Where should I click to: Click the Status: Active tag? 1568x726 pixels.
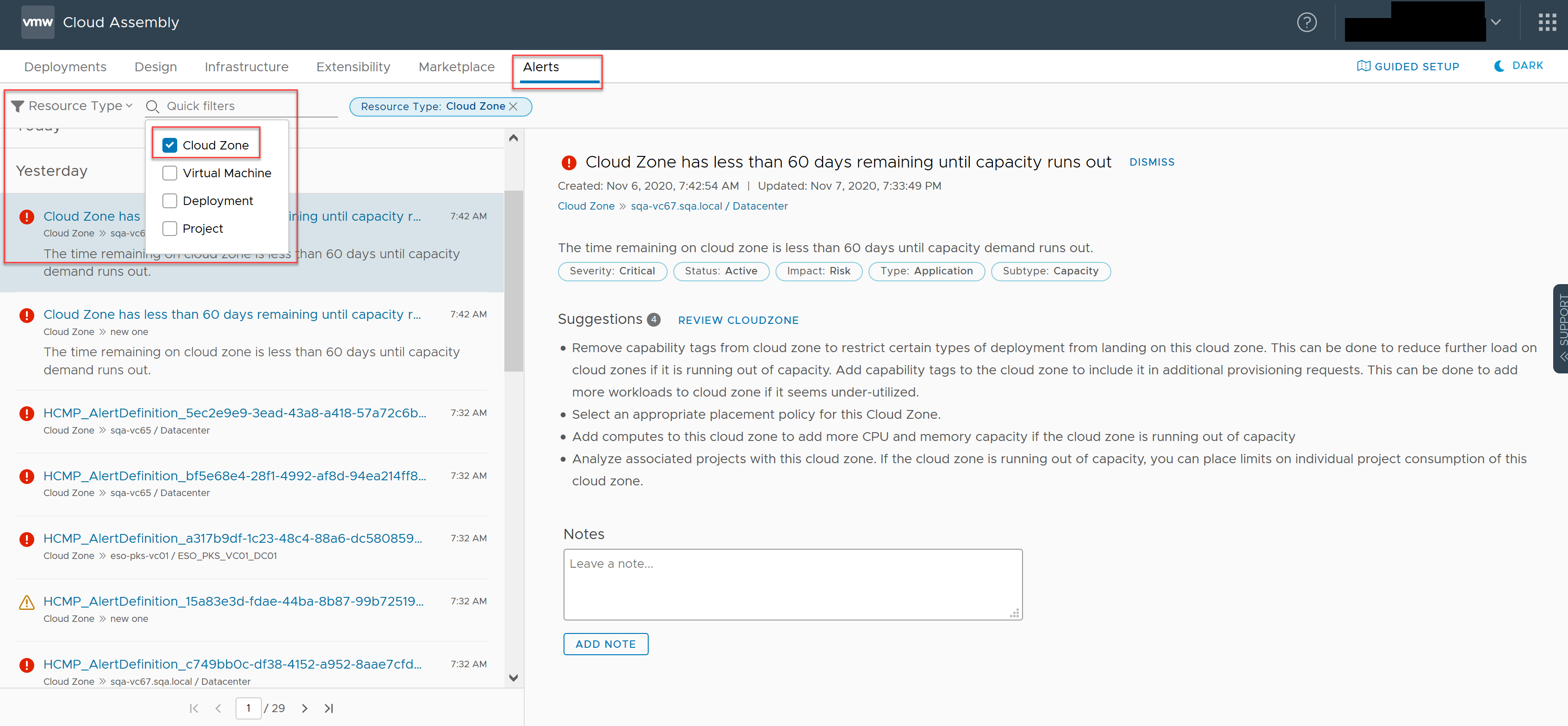pyautogui.click(x=721, y=272)
